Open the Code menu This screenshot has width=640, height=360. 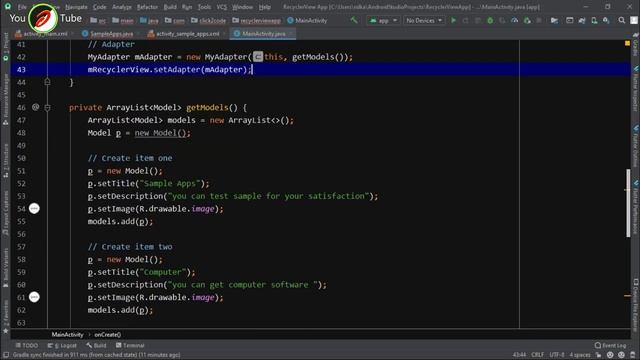(100, 7)
